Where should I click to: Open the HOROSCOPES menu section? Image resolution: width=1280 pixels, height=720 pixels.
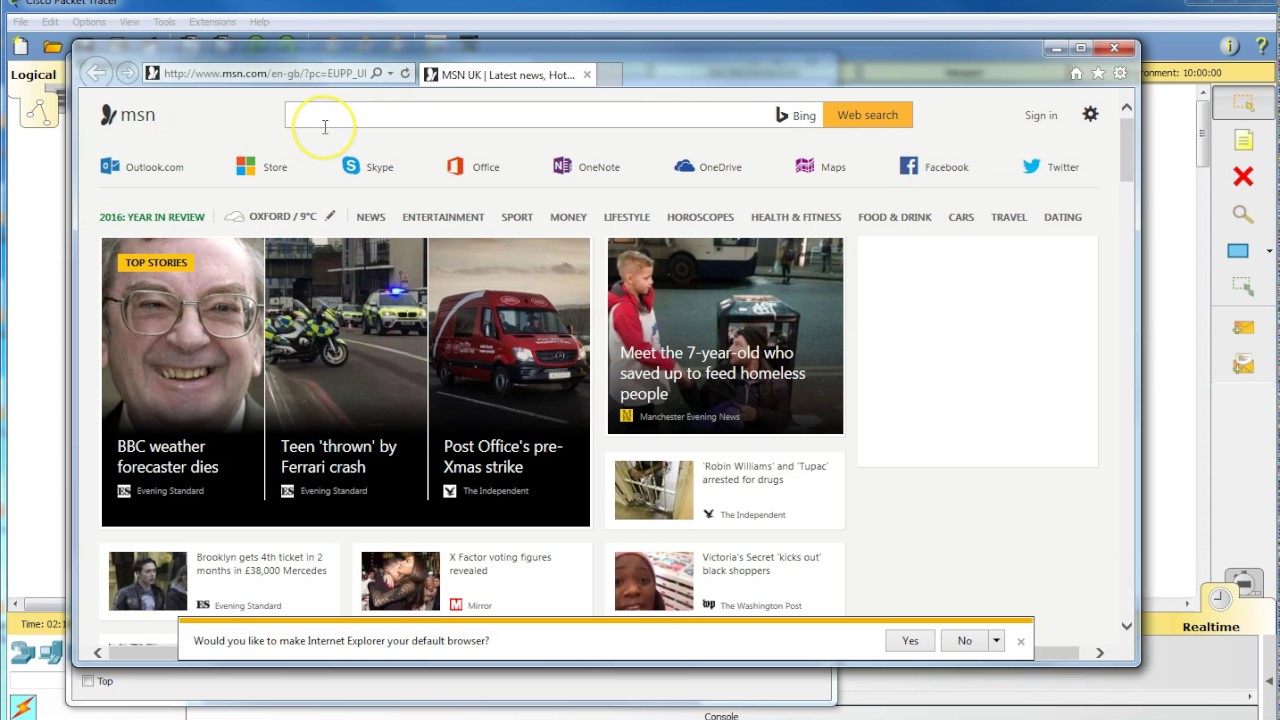[x=700, y=217]
